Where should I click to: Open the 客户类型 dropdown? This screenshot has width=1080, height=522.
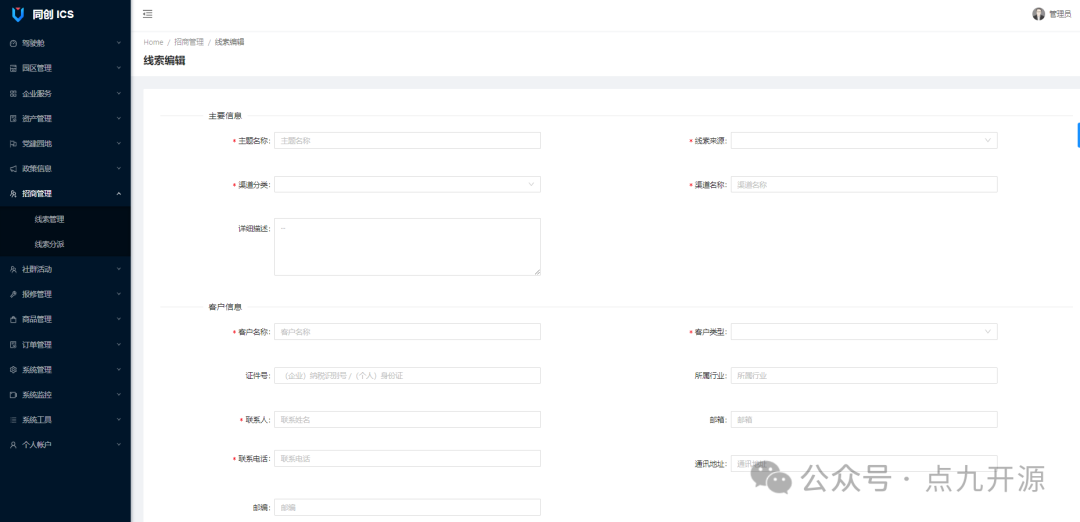(864, 332)
